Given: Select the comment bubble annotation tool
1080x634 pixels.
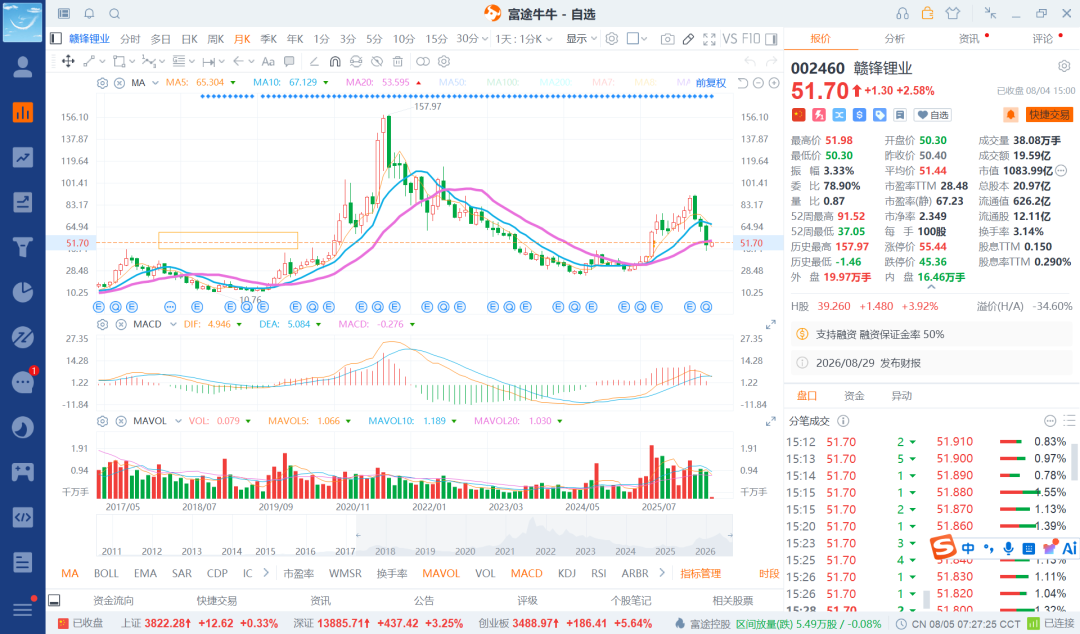Looking at the screenshot, I should (x=289, y=61).
